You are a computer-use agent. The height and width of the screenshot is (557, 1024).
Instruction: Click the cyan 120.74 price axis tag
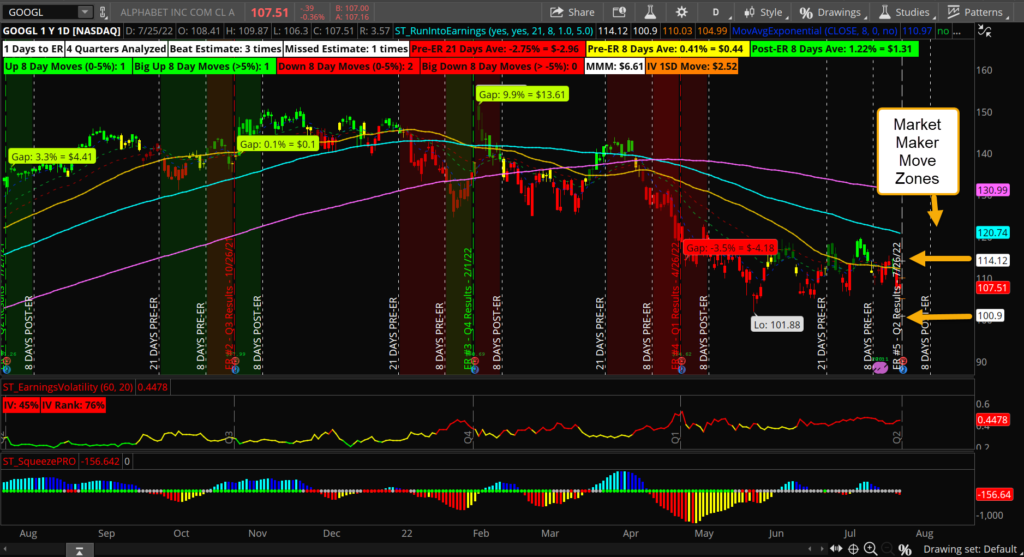[x=992, y=232]
